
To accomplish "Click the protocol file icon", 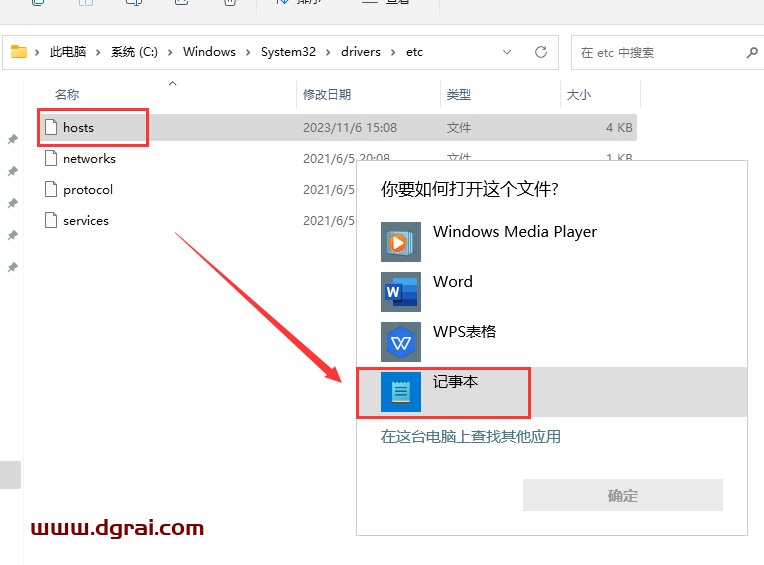I will click(x=51, y=189).
